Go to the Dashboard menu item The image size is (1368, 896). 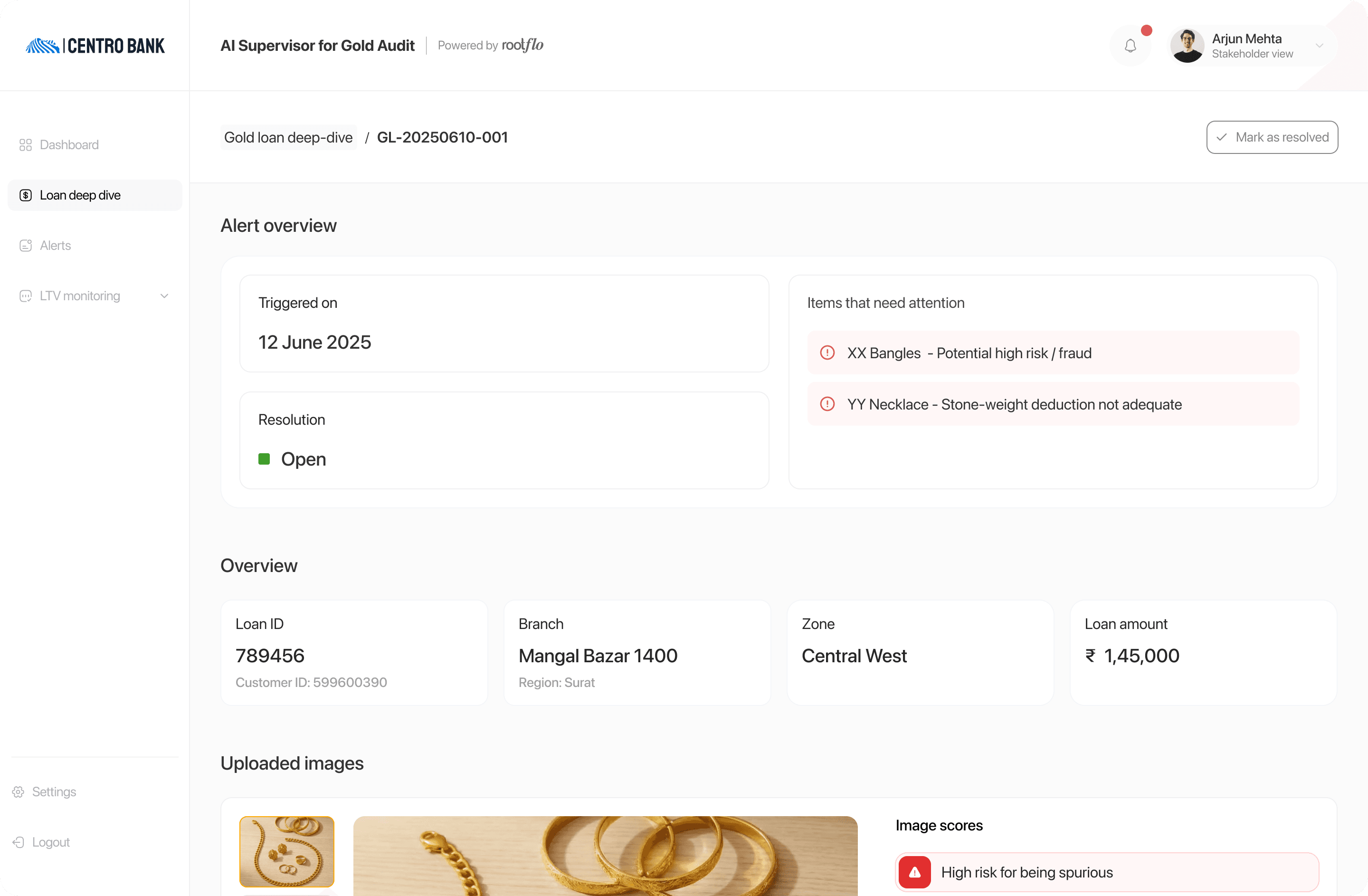[x=69, y=145]
